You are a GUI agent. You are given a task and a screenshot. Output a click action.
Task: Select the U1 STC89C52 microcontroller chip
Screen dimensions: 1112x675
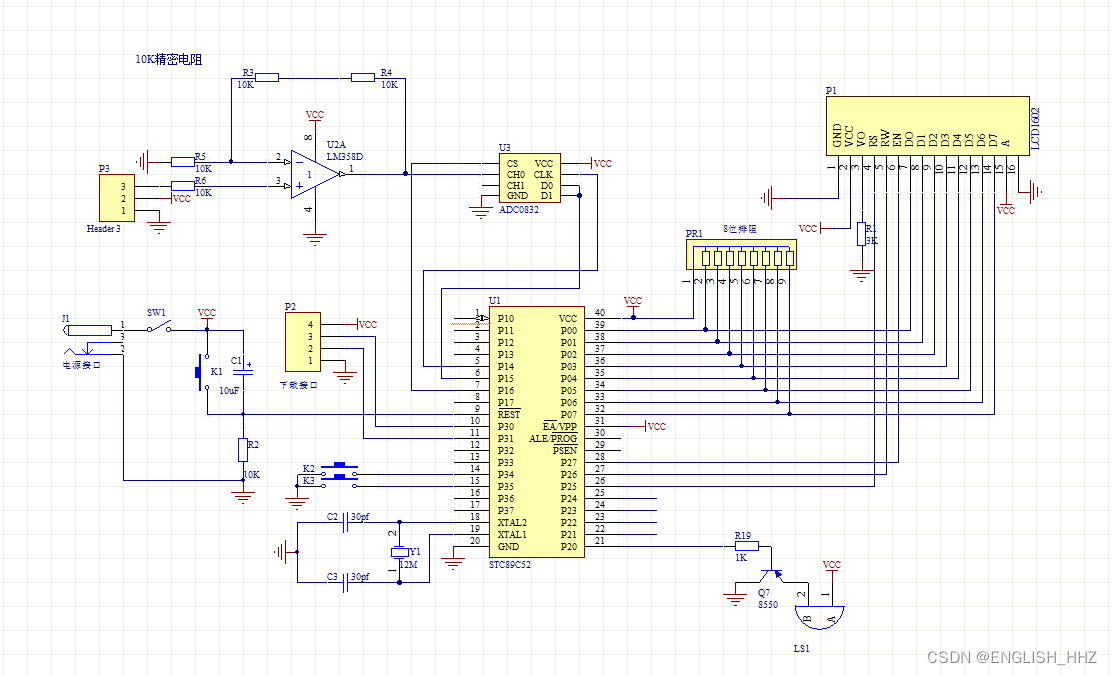[536, 432]
